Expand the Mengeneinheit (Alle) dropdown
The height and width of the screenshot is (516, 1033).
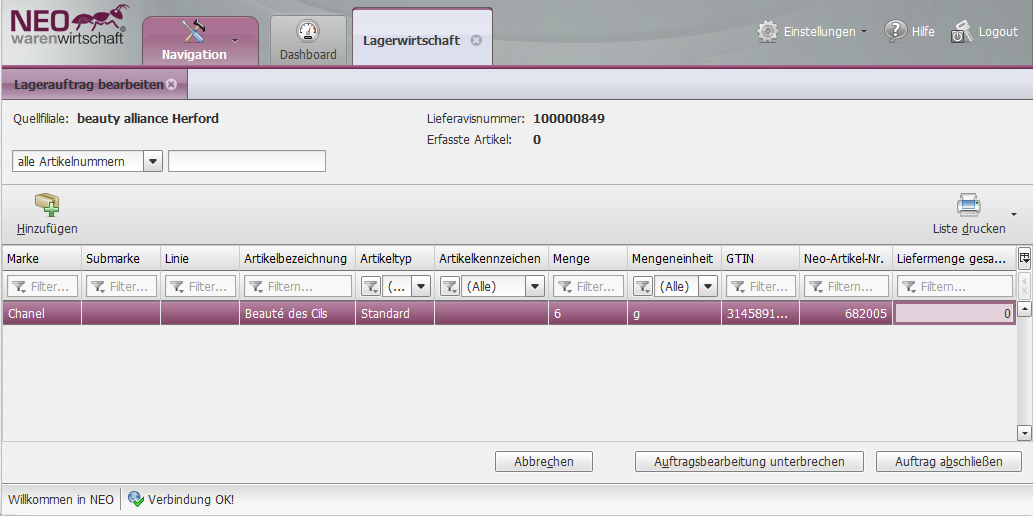pos(709,286)
